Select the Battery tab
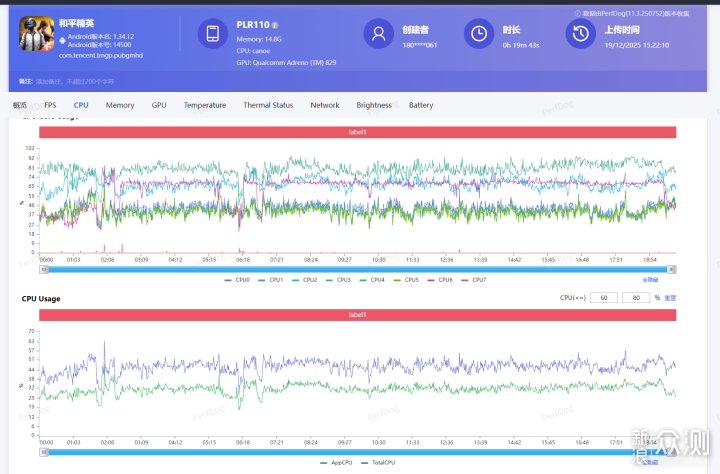 click(421, 105)
